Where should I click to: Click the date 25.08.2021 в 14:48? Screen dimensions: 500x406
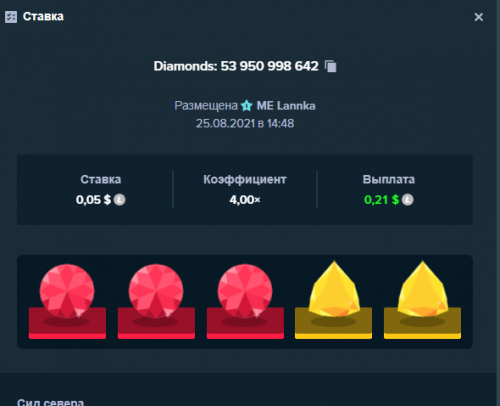tap(245, 124)
